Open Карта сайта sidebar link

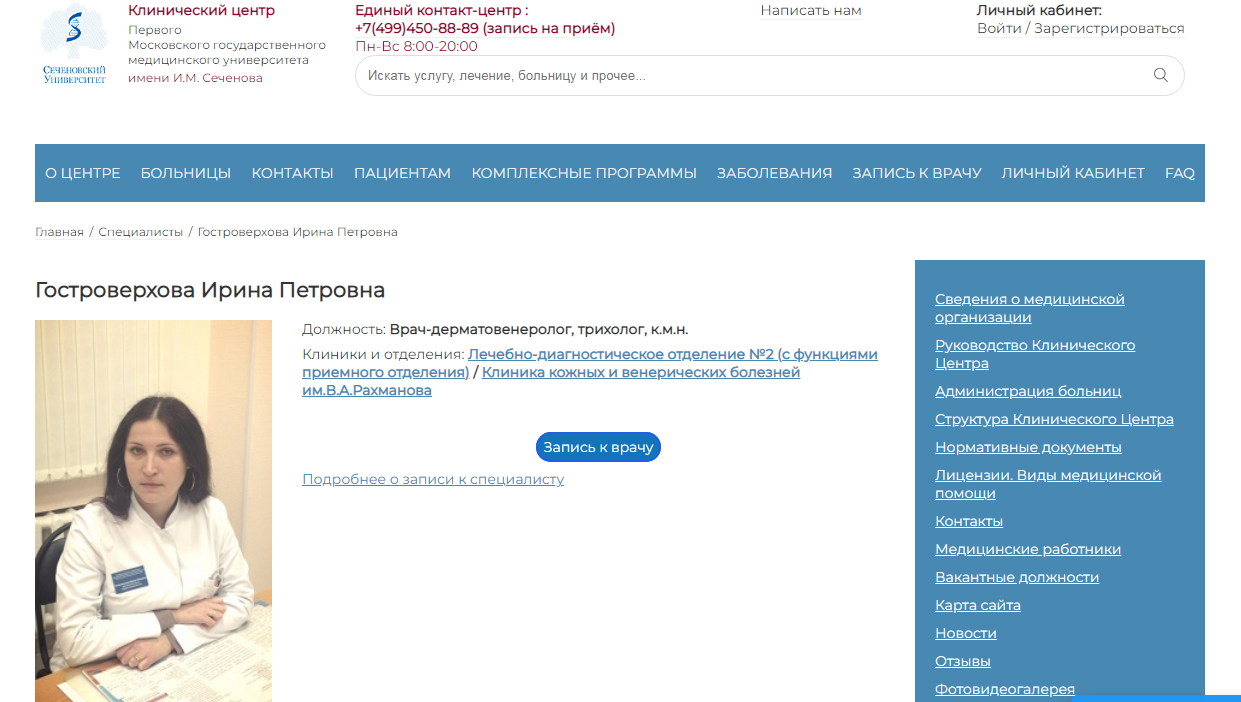point(978,606)
